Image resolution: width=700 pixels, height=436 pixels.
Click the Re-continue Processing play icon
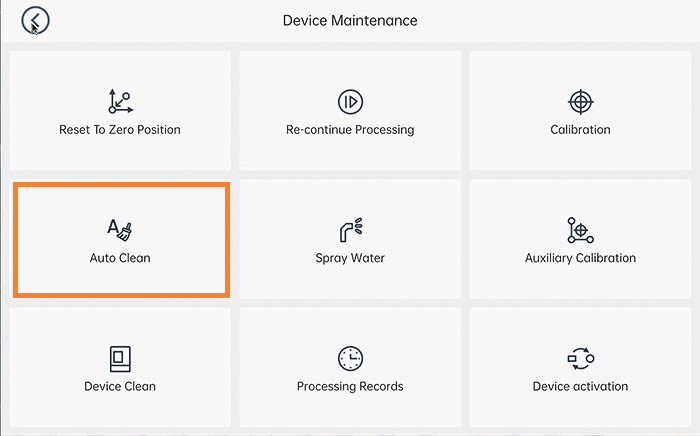350,102
